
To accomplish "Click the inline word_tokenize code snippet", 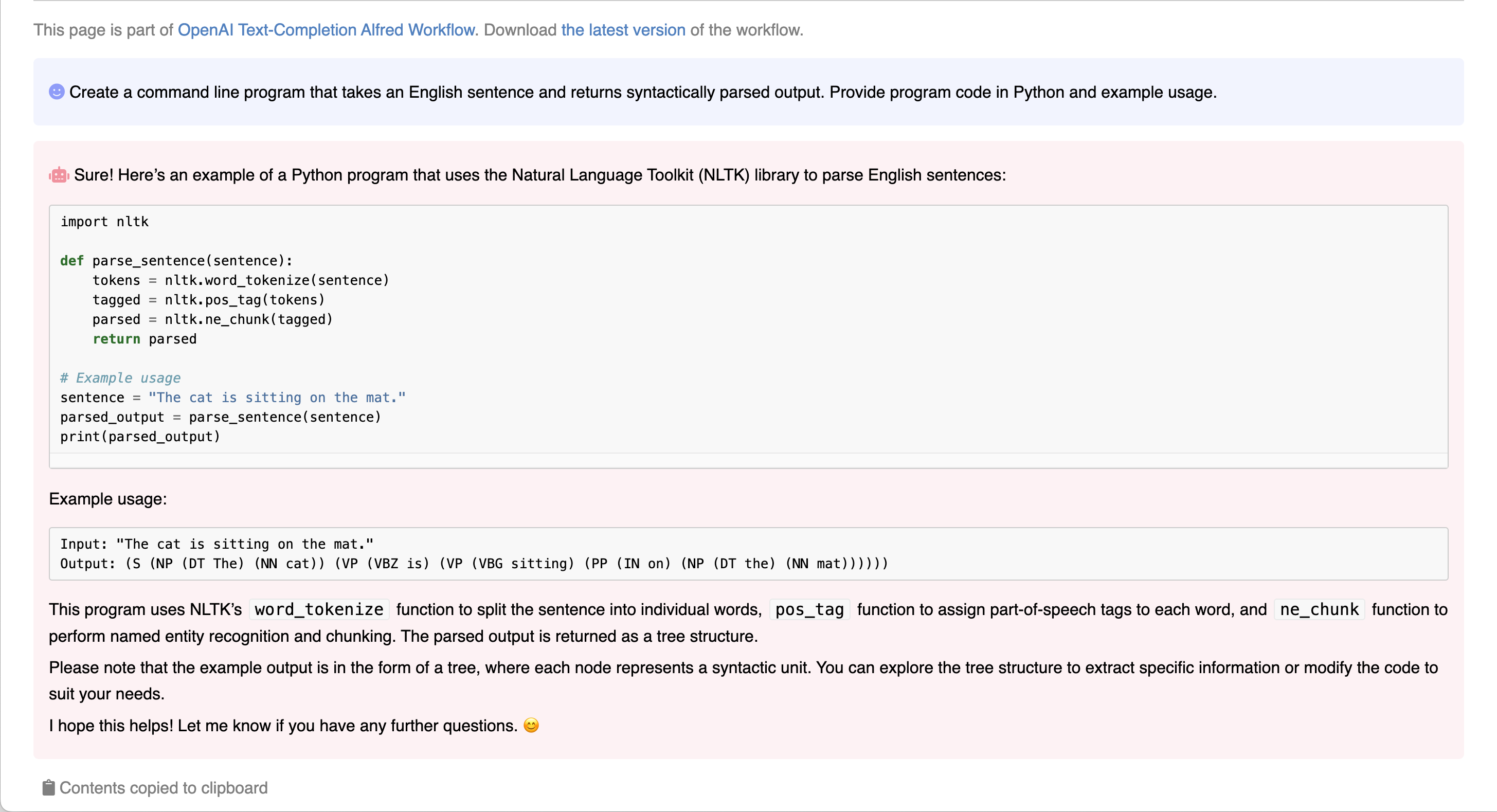I will 319,609.
